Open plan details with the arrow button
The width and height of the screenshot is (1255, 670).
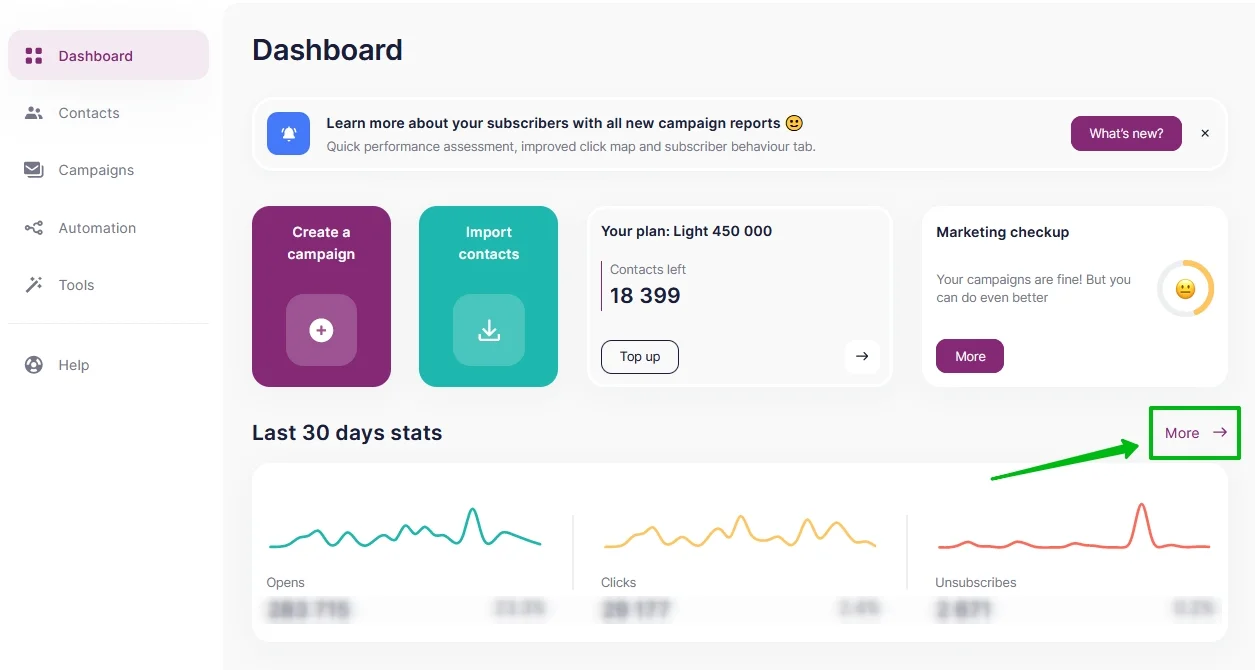(x=862, y=356)
